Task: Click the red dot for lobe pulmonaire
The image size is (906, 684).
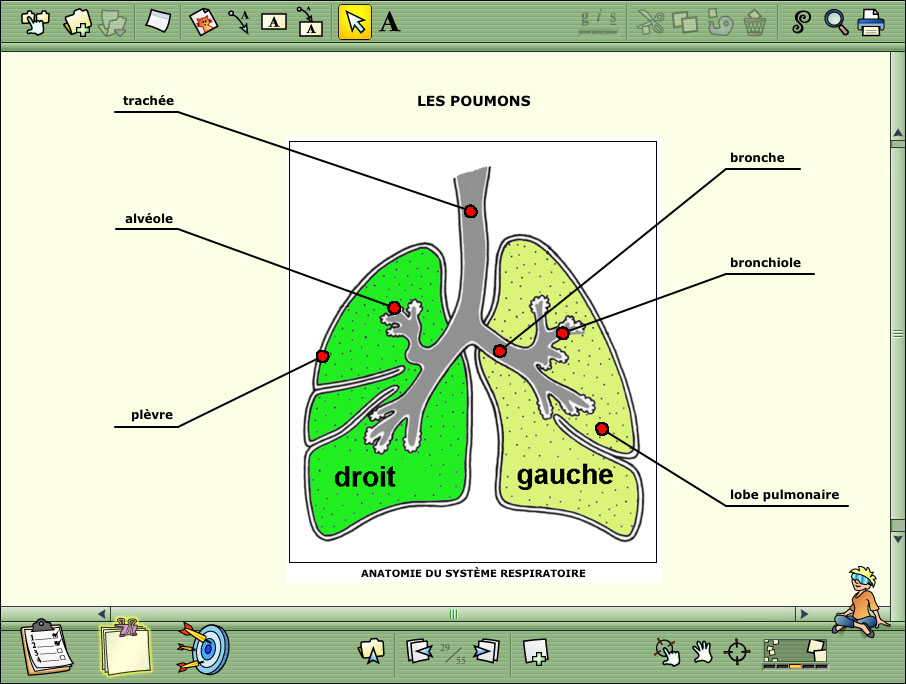Action: click(x=602, y=429)
